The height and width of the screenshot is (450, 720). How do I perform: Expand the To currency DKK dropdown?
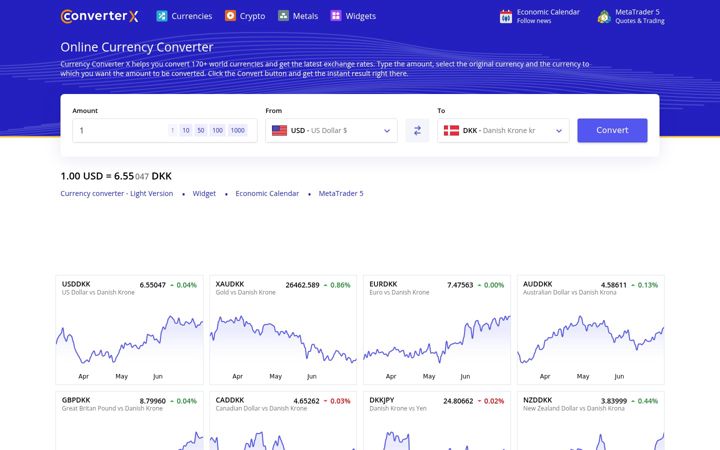point(503,130)
